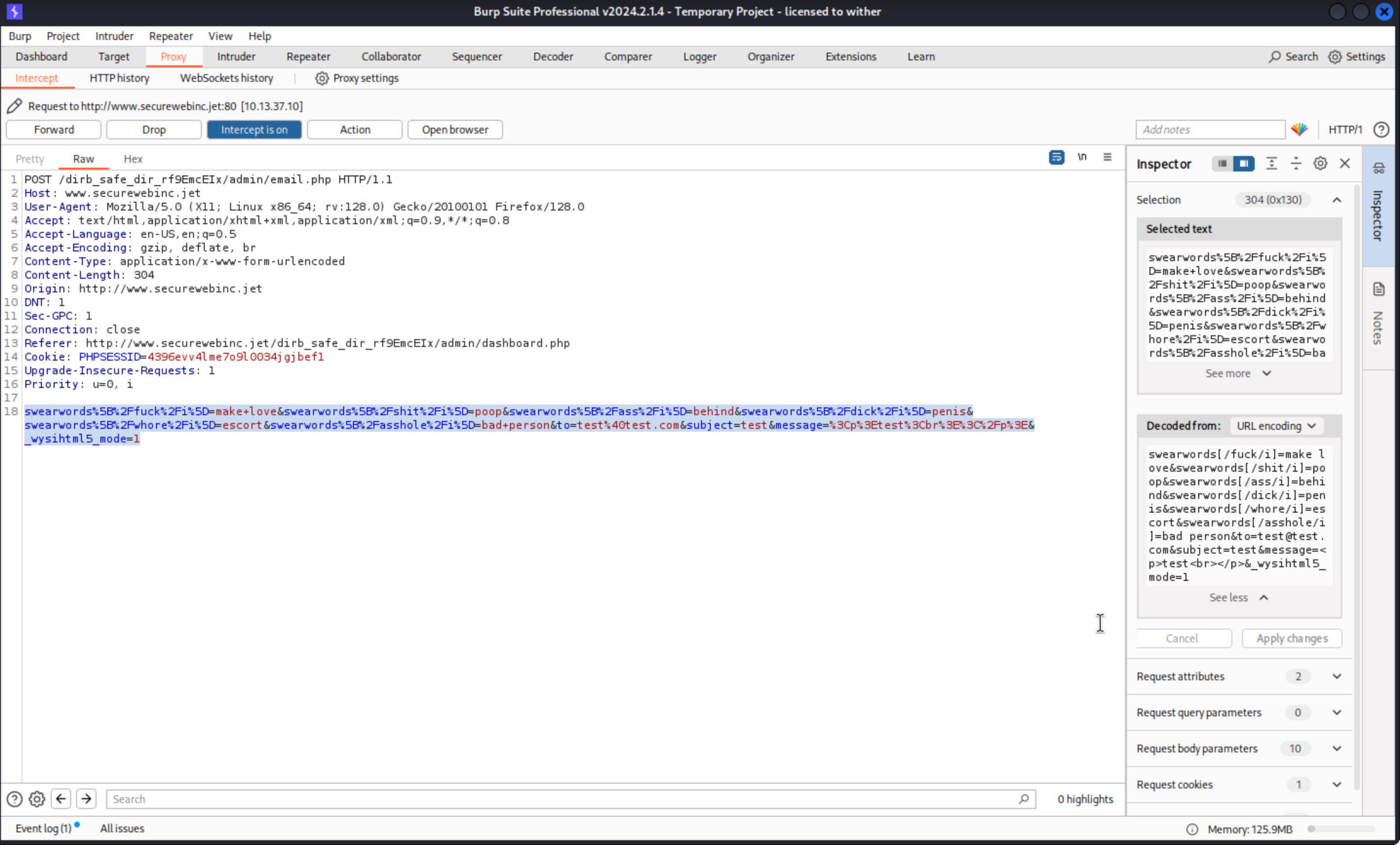
Task: Toggle the Intercept is on button
Action: 254,130
